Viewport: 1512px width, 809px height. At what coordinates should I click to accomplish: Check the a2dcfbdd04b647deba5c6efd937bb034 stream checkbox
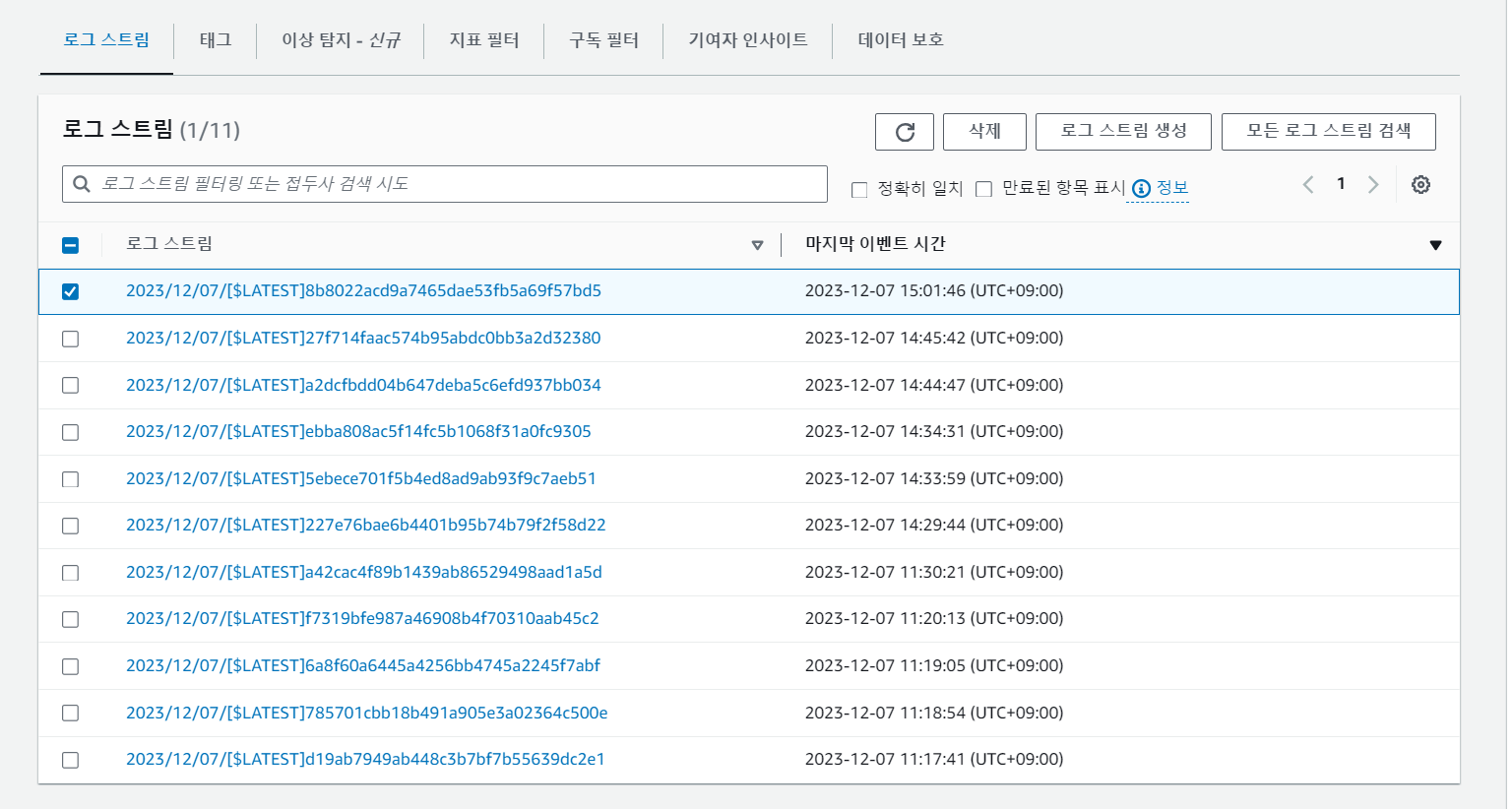pos(70,385)
